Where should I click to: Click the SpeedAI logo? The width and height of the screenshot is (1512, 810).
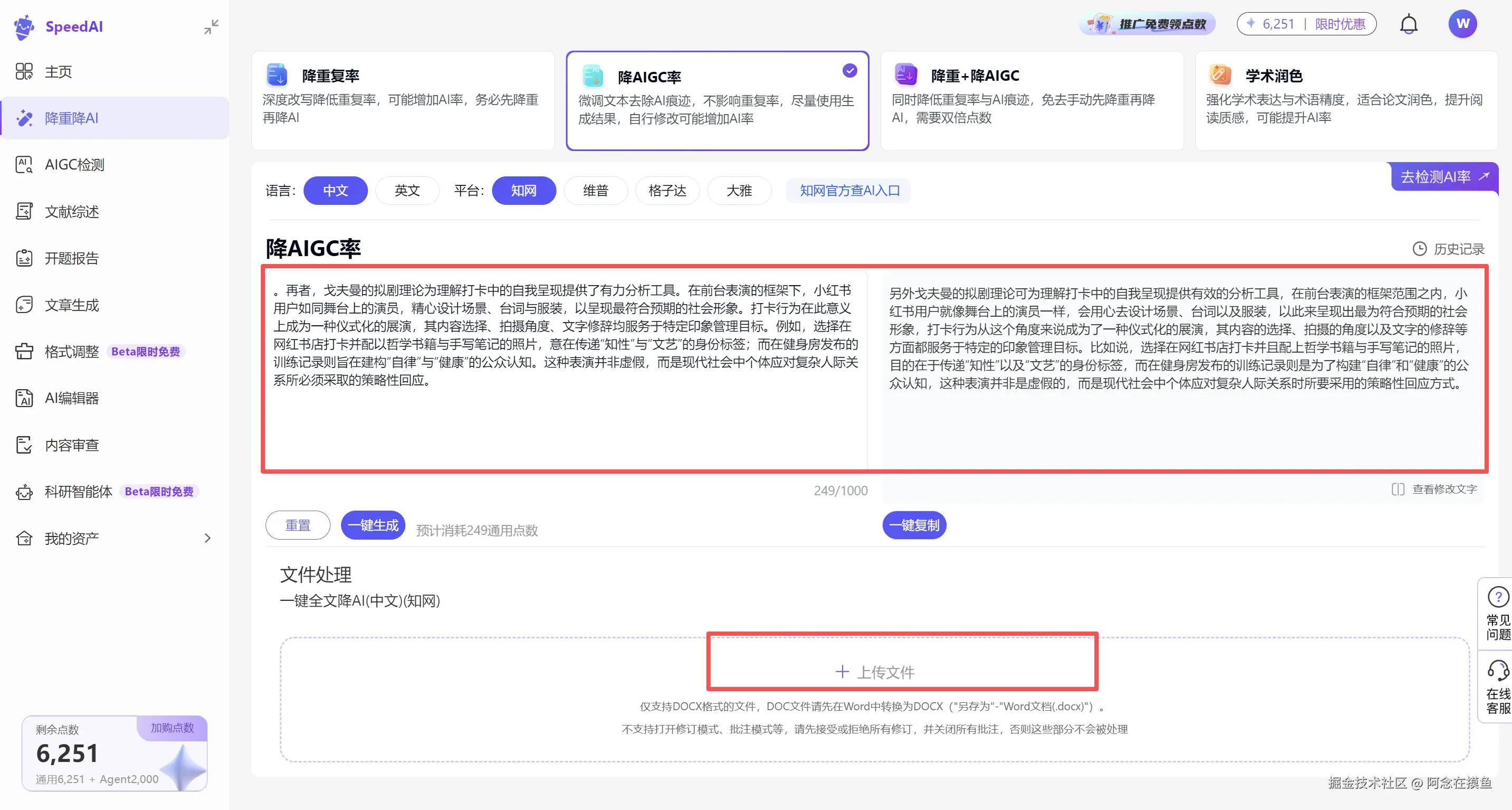25,26
